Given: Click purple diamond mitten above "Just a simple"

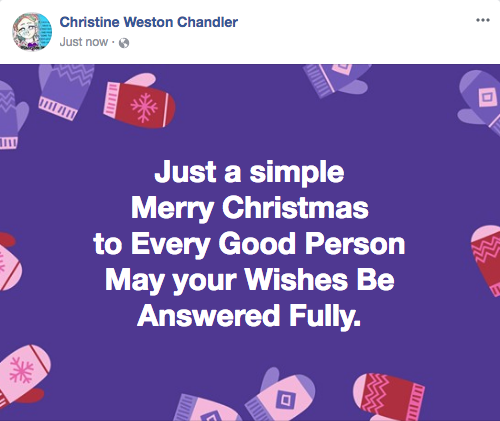Looking at the screenshot, I should click(337, 80).
